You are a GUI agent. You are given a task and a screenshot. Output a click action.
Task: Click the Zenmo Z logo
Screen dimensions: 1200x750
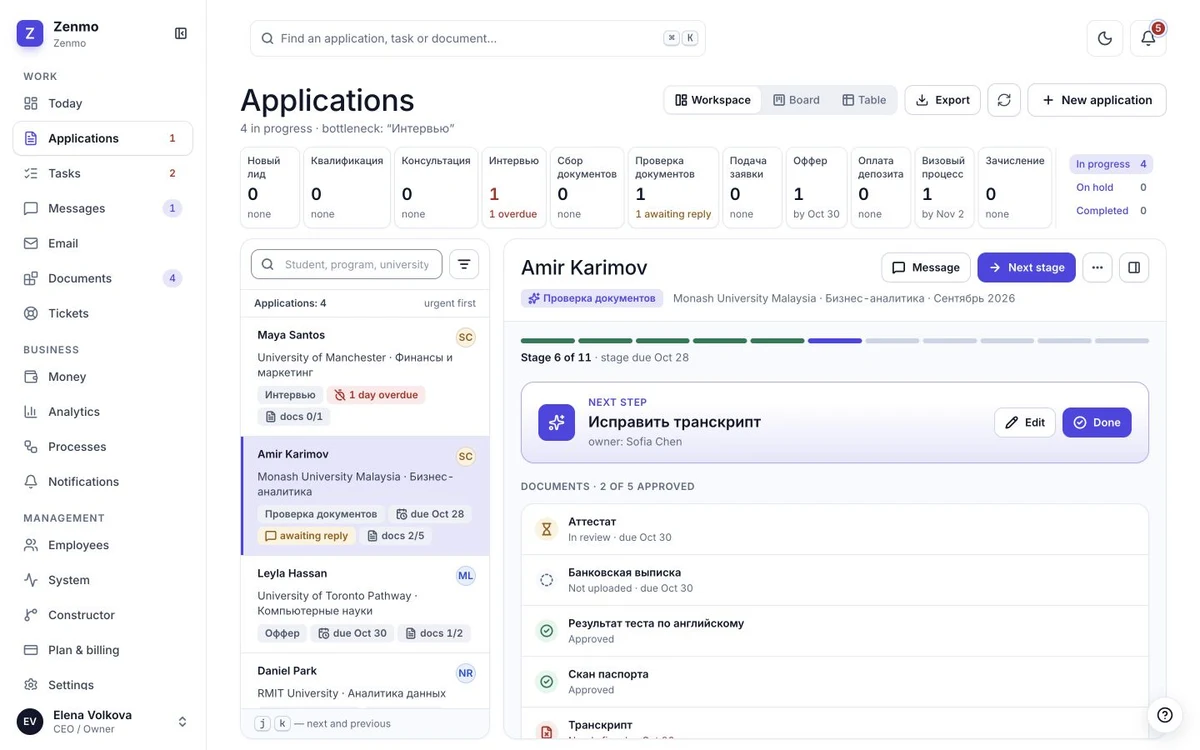click(x=30, y=33)
